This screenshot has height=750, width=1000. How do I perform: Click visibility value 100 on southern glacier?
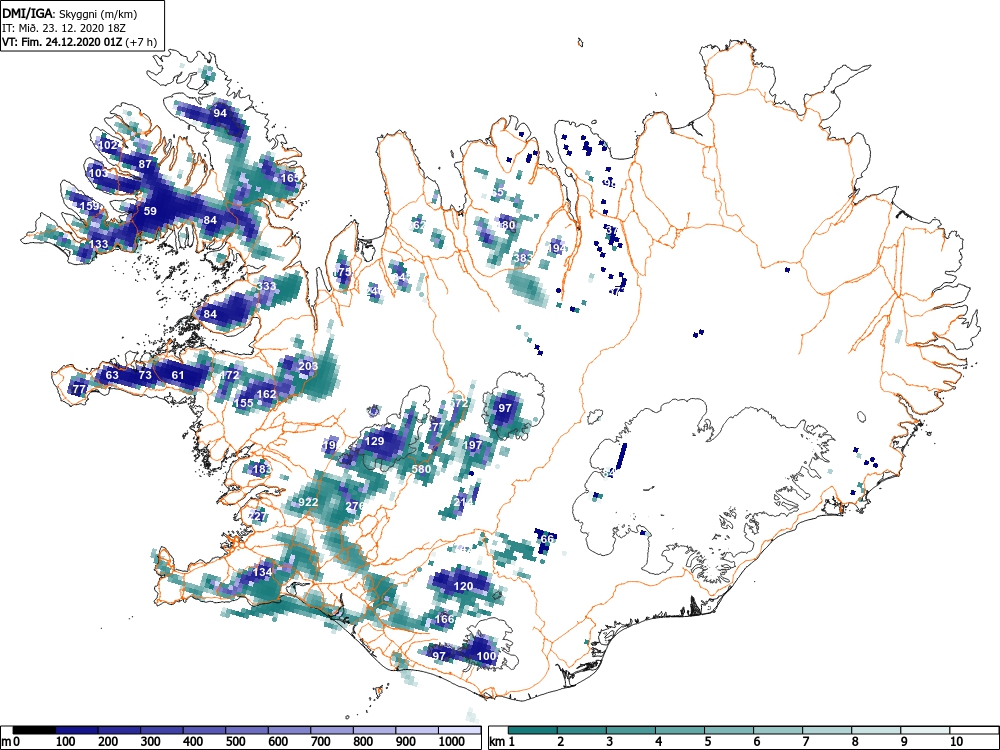tap(487, 656)
